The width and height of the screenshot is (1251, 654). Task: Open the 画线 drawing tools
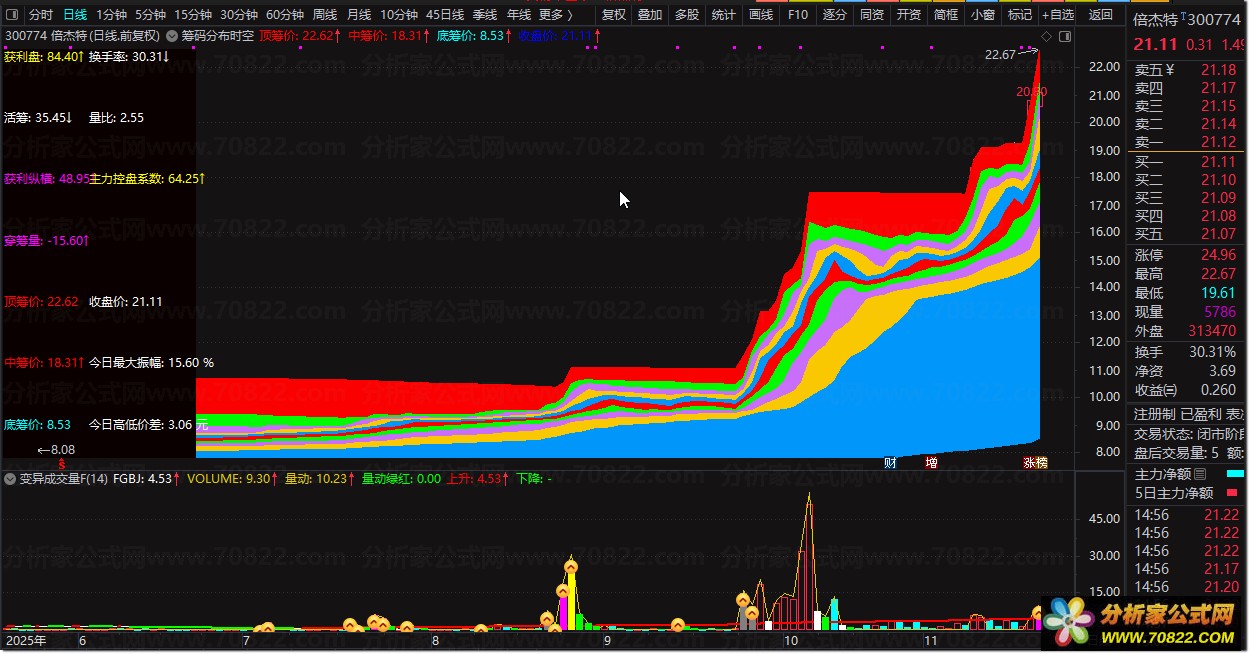tap(761, 15)
